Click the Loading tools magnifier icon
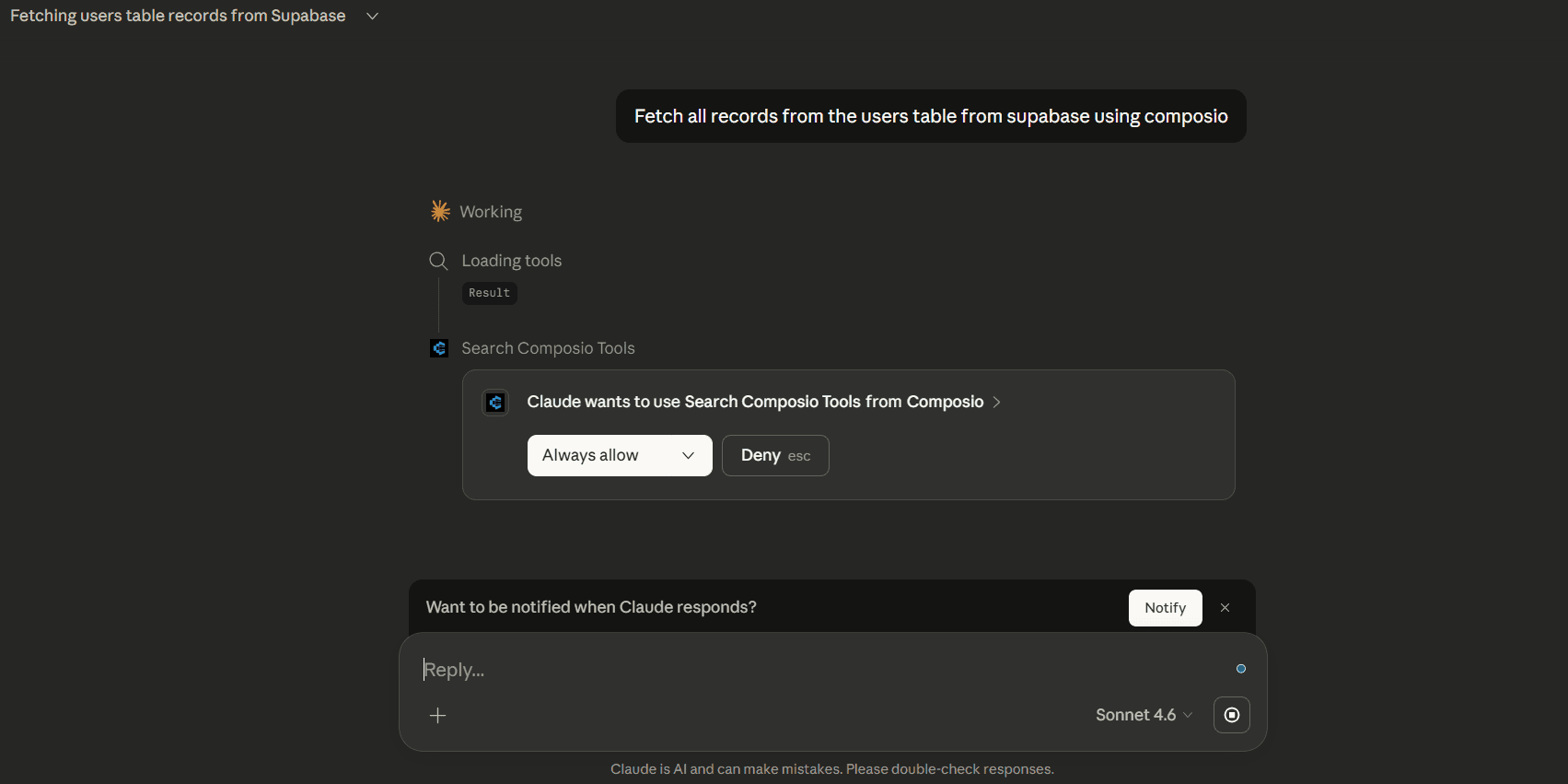 (438, 261)
